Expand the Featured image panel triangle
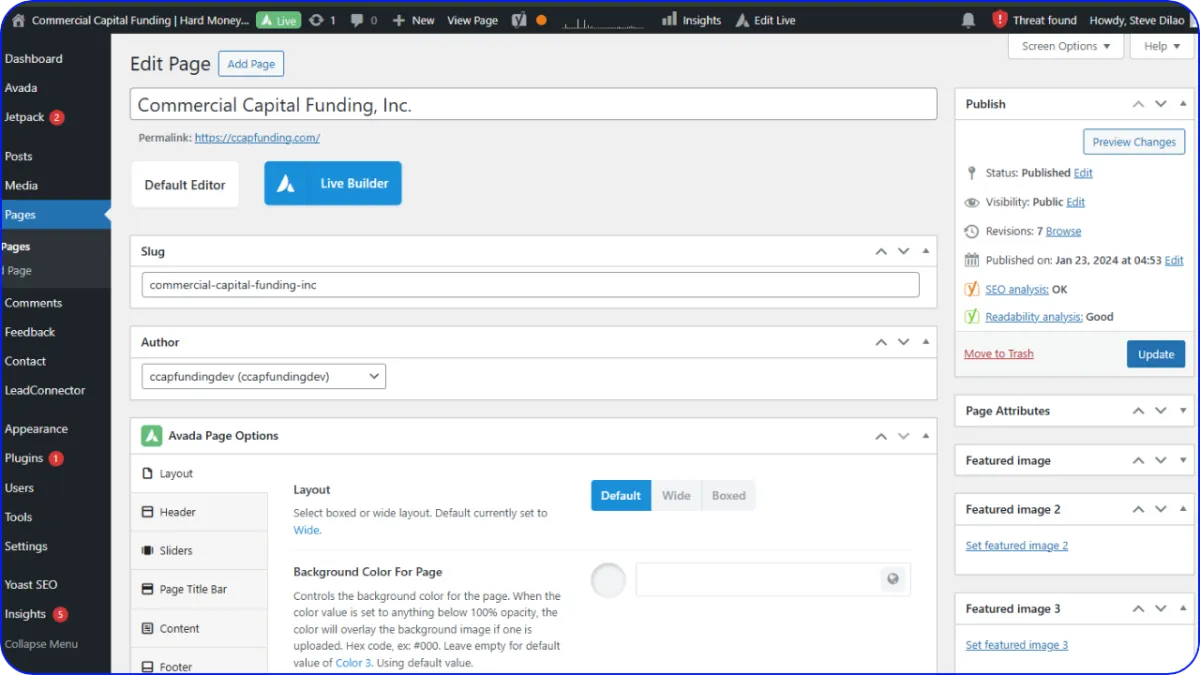Image resolution: width=1200 pixels, height=675 pixels. pos(1183,461)
